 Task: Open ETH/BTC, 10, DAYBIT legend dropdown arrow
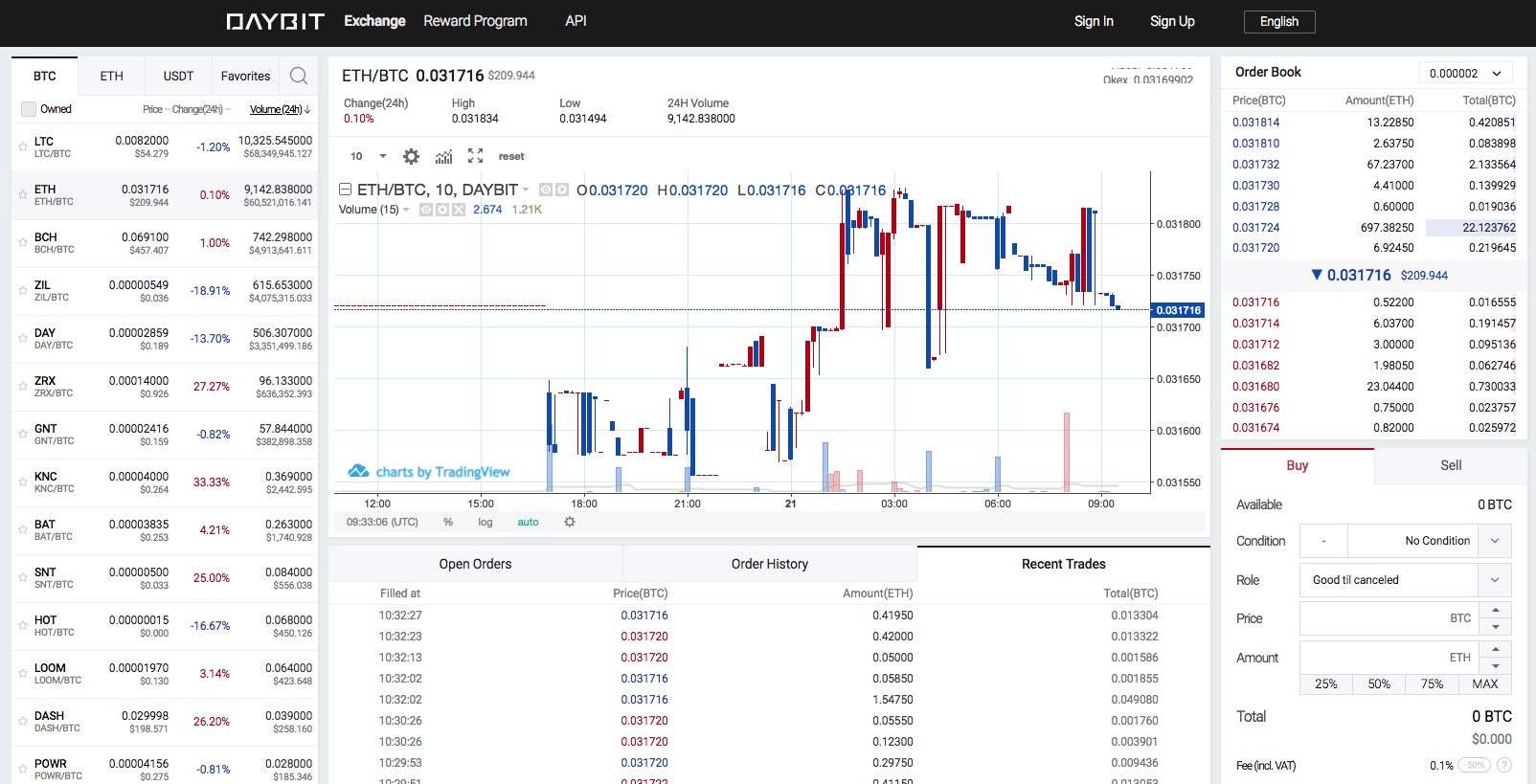526,190
